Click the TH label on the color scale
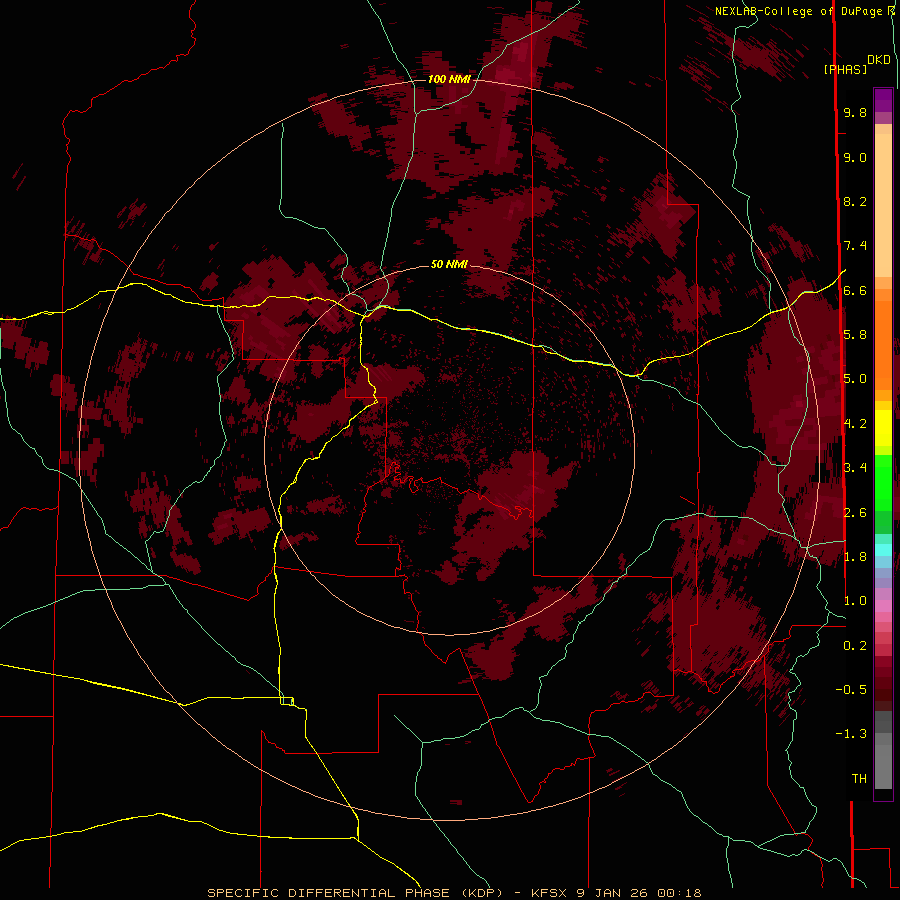 859,778
